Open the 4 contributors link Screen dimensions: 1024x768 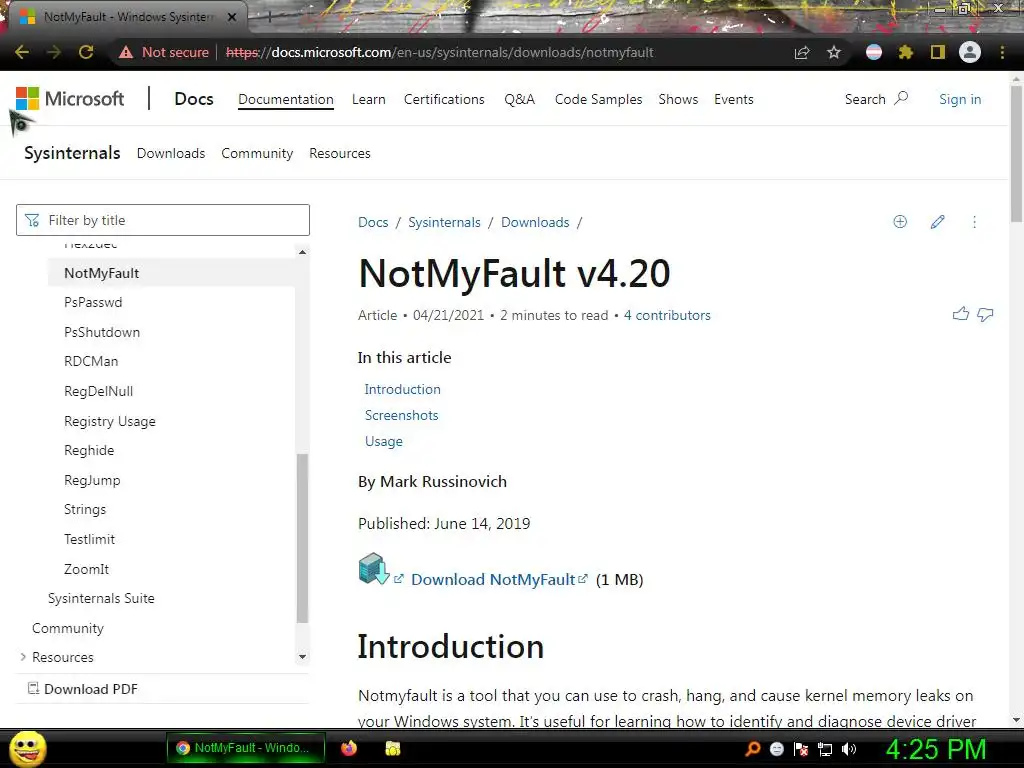(x=667, y=315)
